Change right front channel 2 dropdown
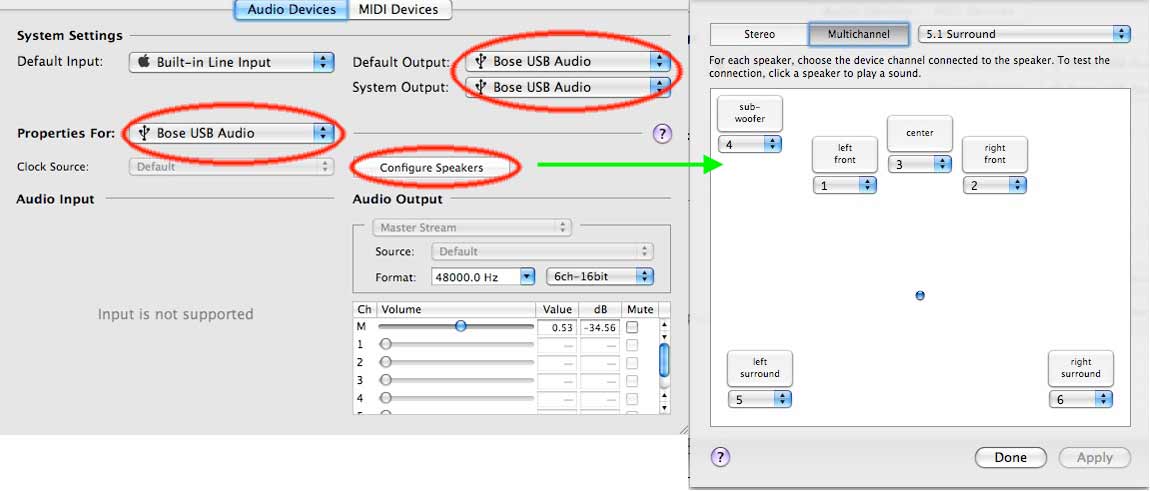Screen dimensions: 1150x491 point(995,186)
